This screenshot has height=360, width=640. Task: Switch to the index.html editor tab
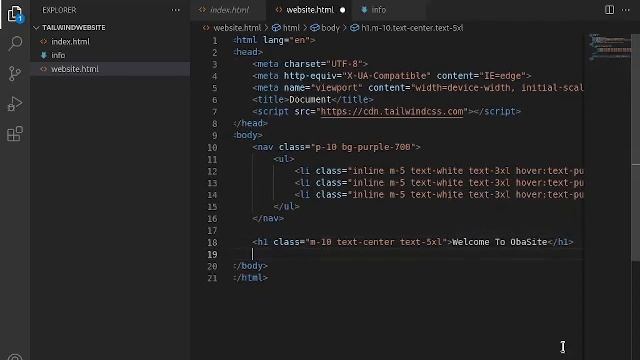coord(229,10)
